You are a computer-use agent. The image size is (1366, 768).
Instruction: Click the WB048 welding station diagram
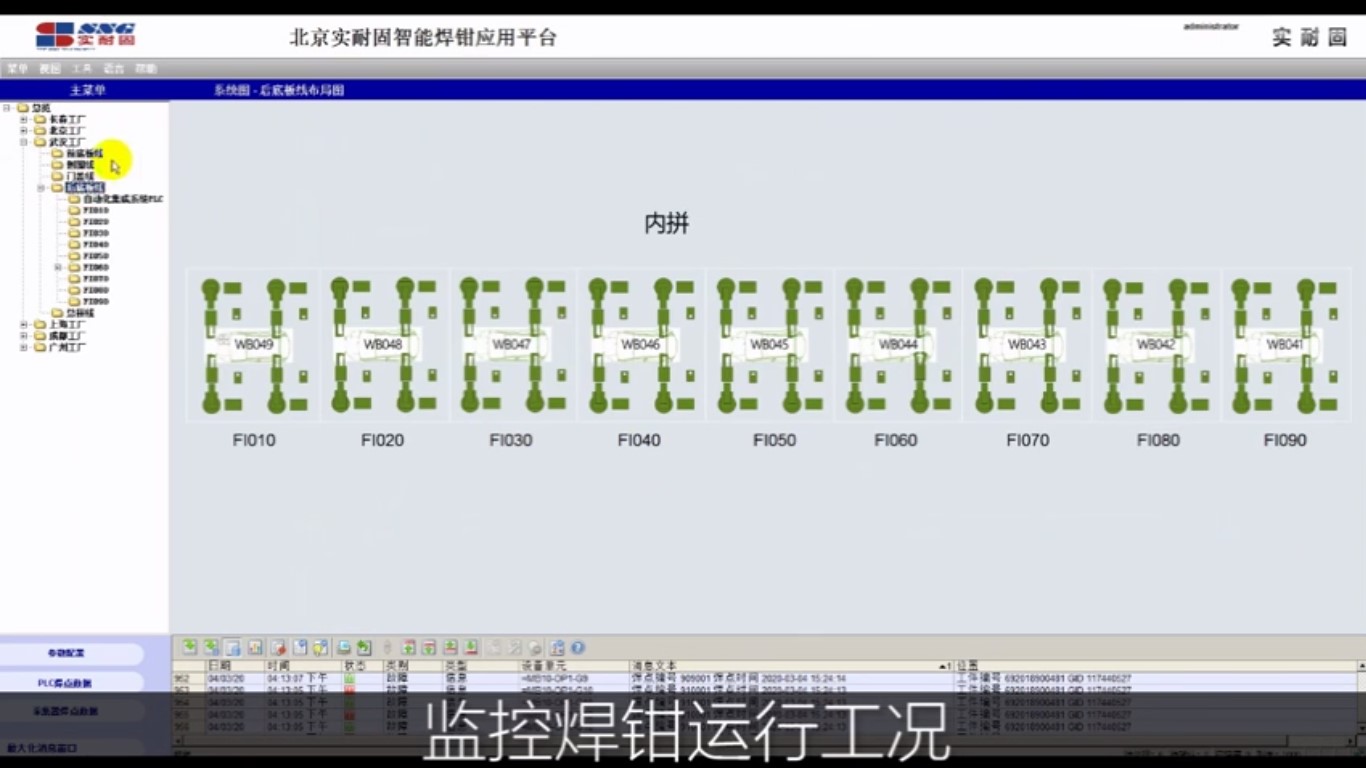(x=383, y=345)
